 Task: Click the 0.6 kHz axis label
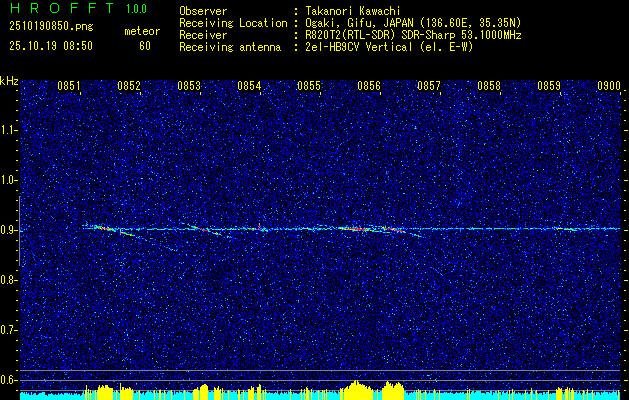coord(9,380)
